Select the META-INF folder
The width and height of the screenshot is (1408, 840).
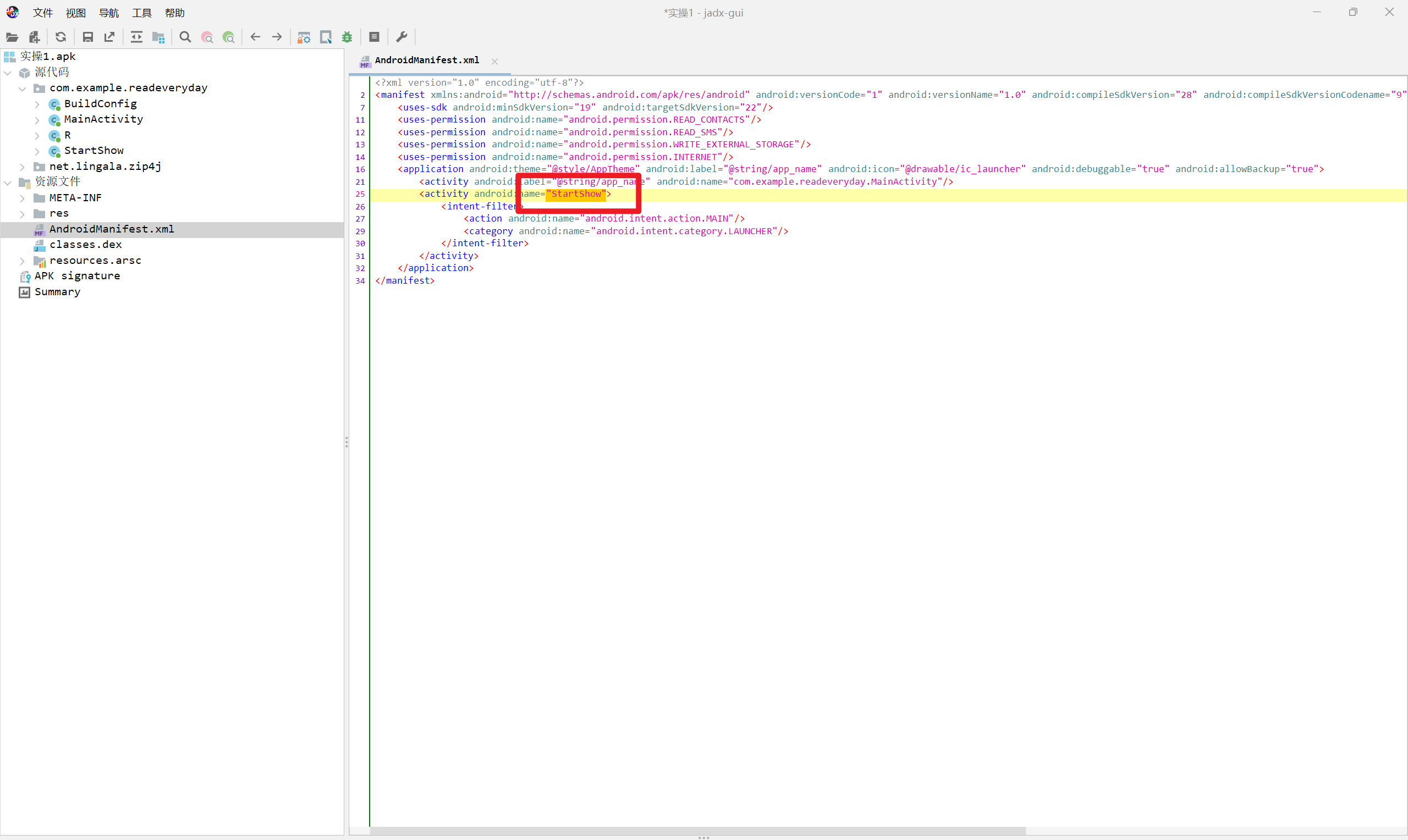[75, 197]
